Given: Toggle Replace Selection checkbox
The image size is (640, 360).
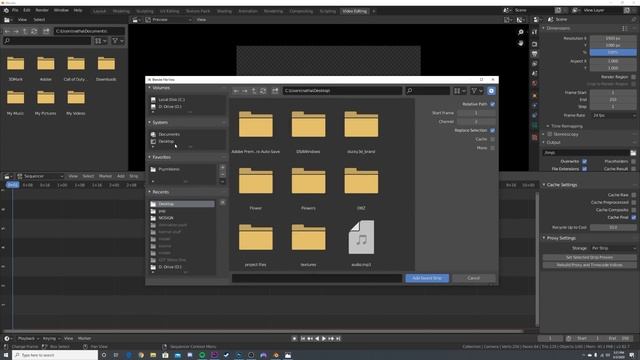Looking at the screenshot, I should [492, 130].
